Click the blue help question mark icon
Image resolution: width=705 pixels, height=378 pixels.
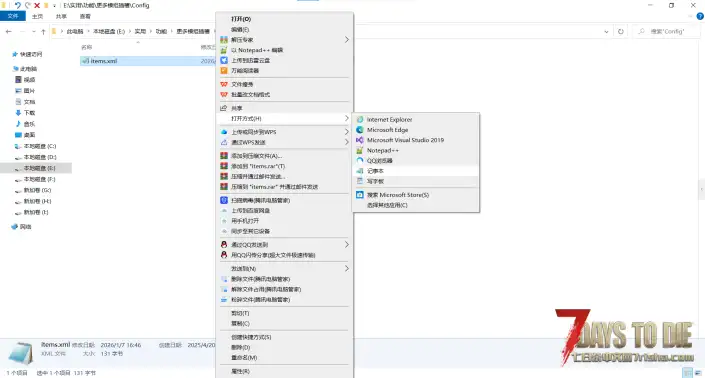700,16
